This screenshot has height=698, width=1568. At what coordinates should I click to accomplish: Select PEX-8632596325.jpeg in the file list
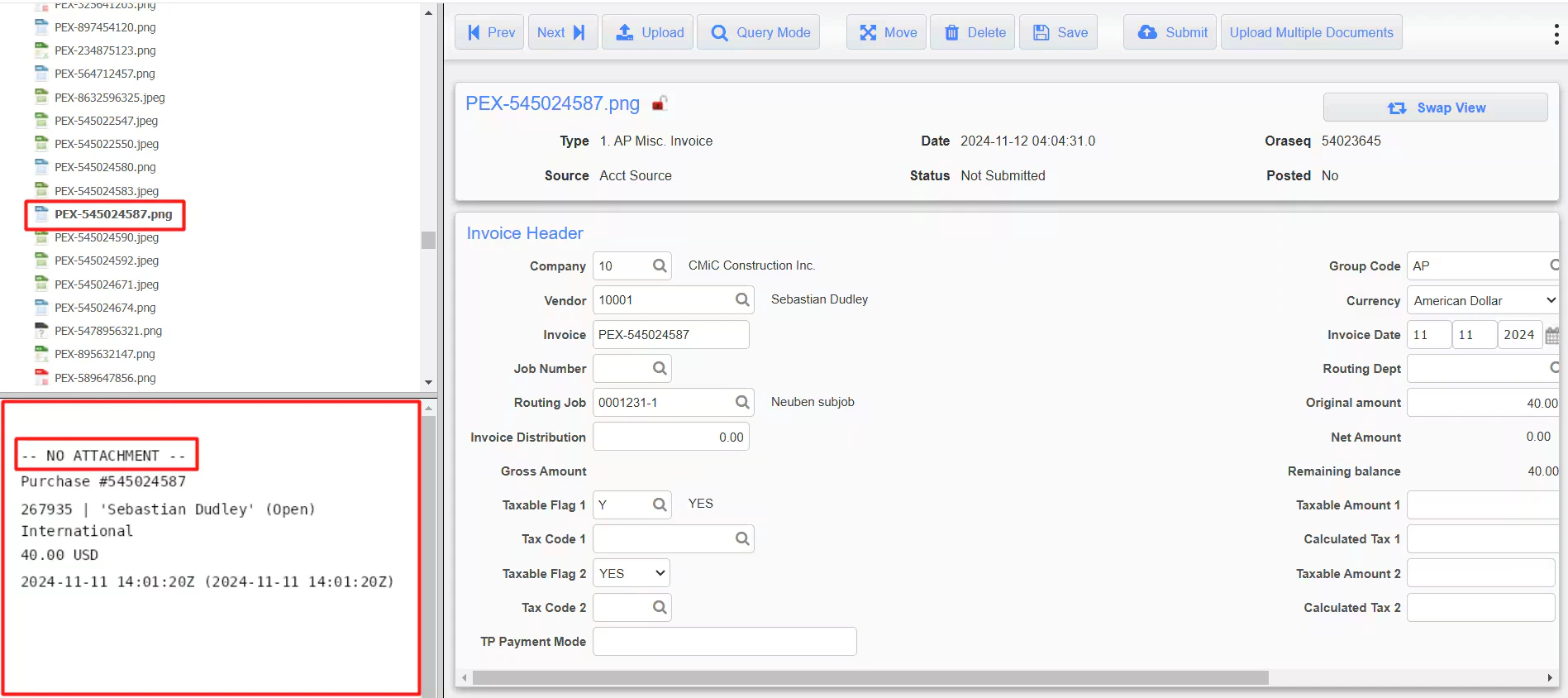click(x=110, y=98)
